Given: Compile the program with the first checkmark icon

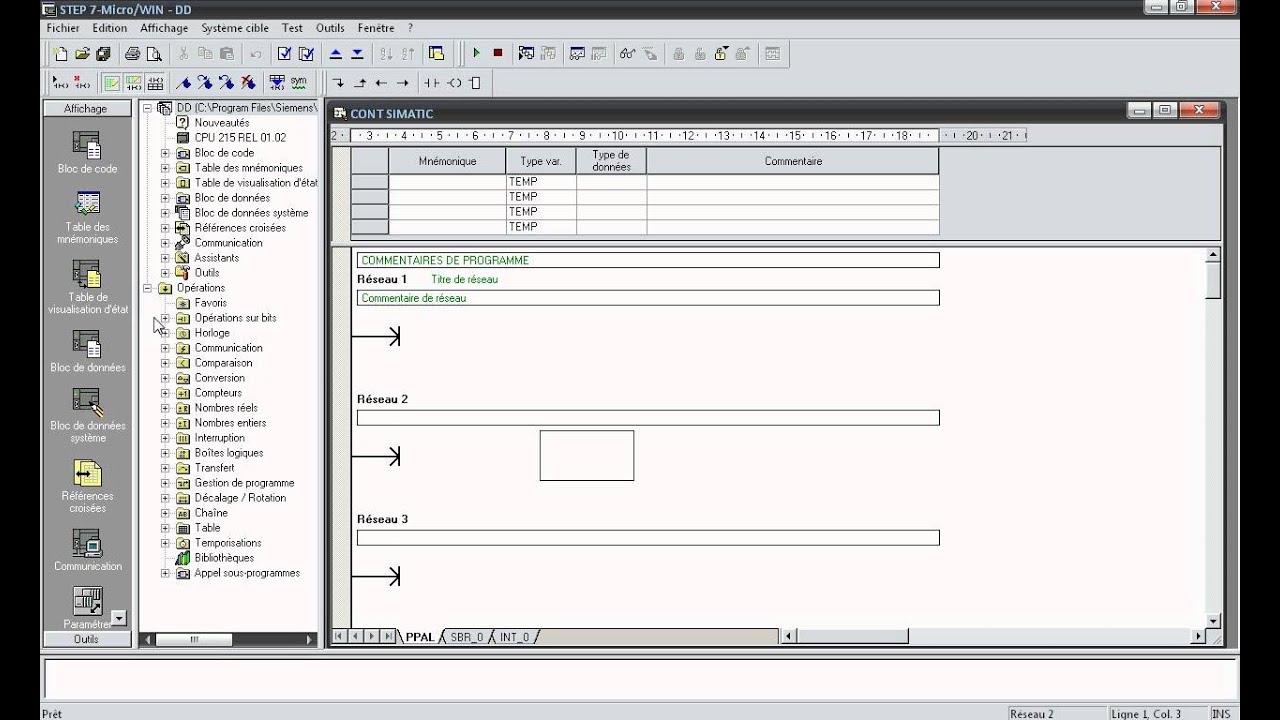Looking at the screenshot, I should click(285, 54).
